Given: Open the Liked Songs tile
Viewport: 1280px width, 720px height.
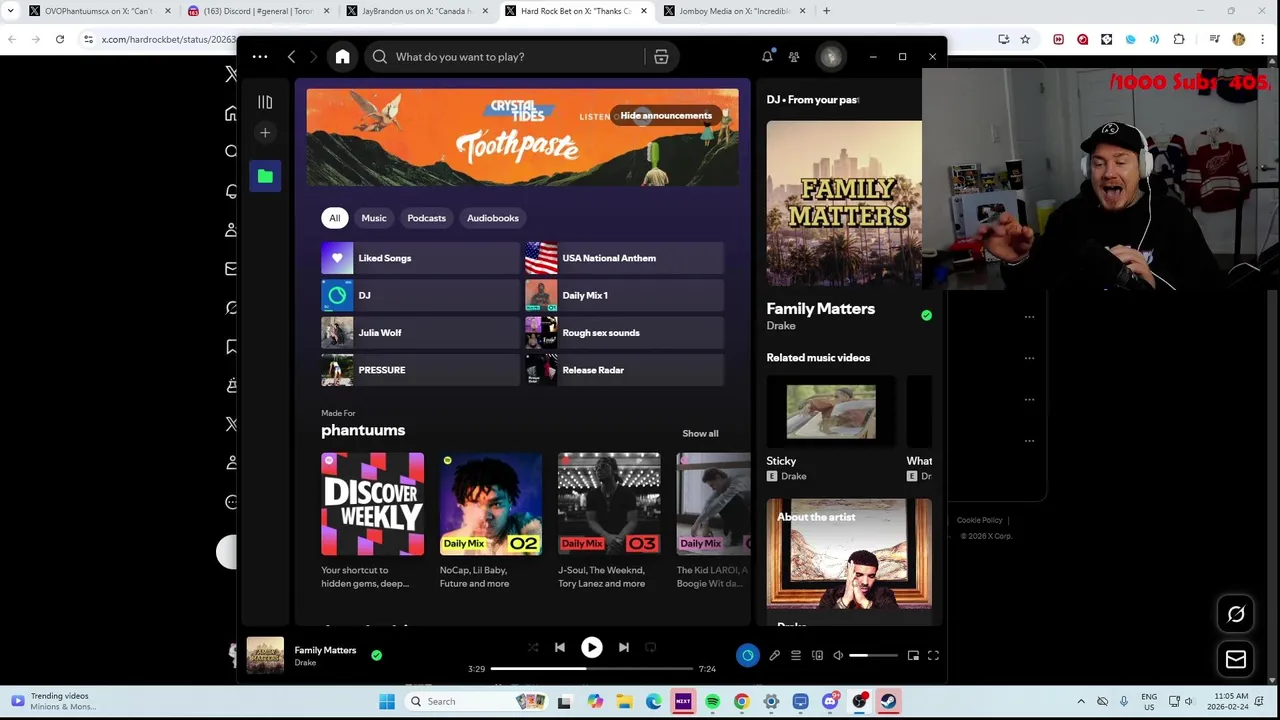Looking at the screenshot, I should click(x=420, y=258).
